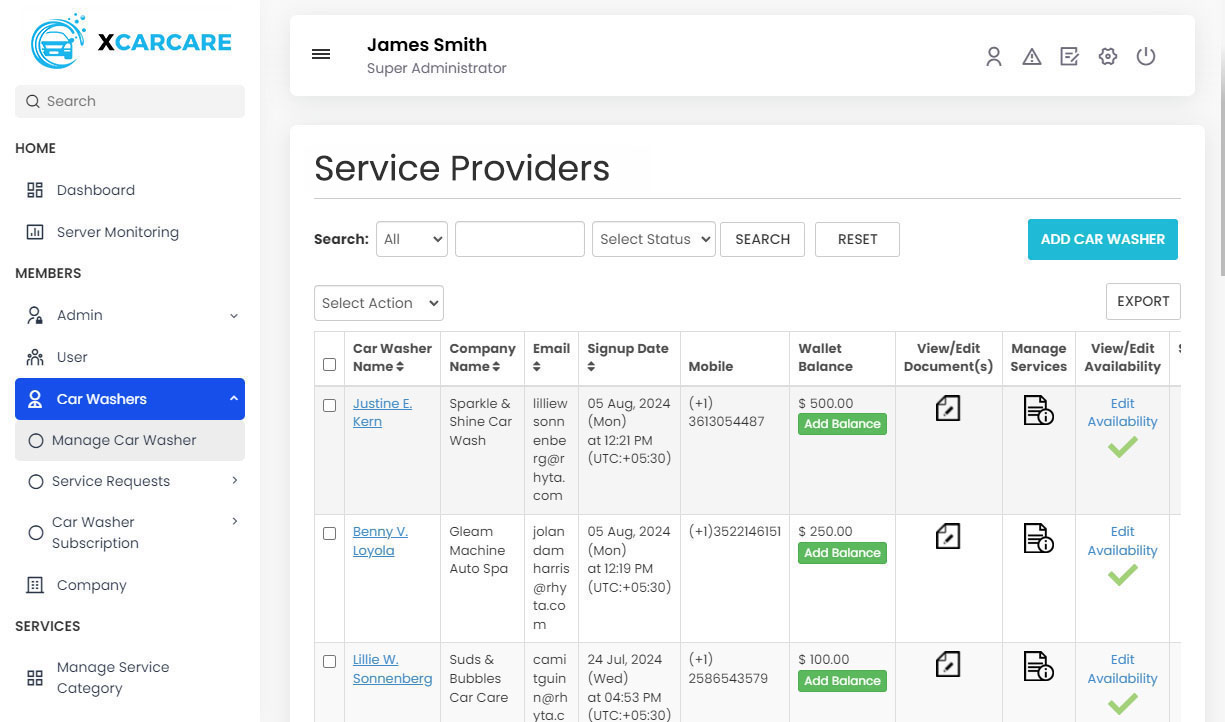The width and height of the screenshot is (1225, 722).
Task: Click the ADD CAR WASHER button
Action: 1103,239
